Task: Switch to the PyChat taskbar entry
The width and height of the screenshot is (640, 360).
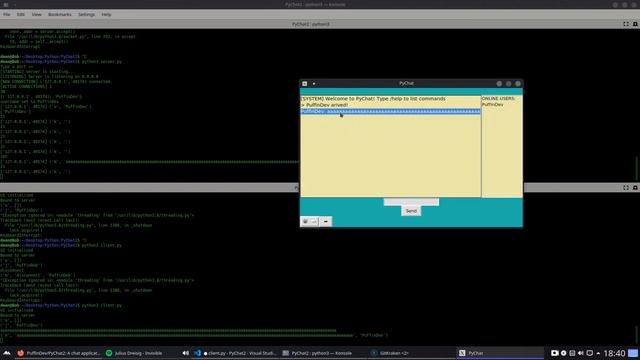Action: [500, 353]
